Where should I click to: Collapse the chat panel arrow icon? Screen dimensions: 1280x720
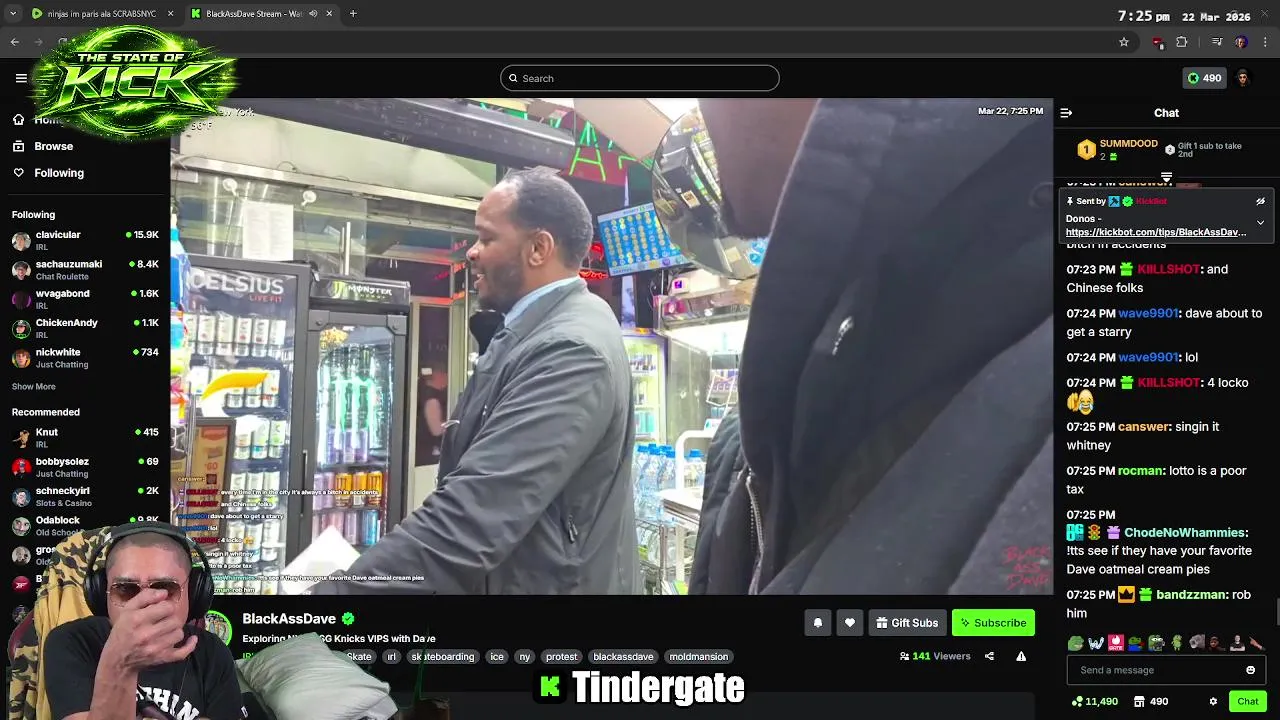click(1066, 113)
